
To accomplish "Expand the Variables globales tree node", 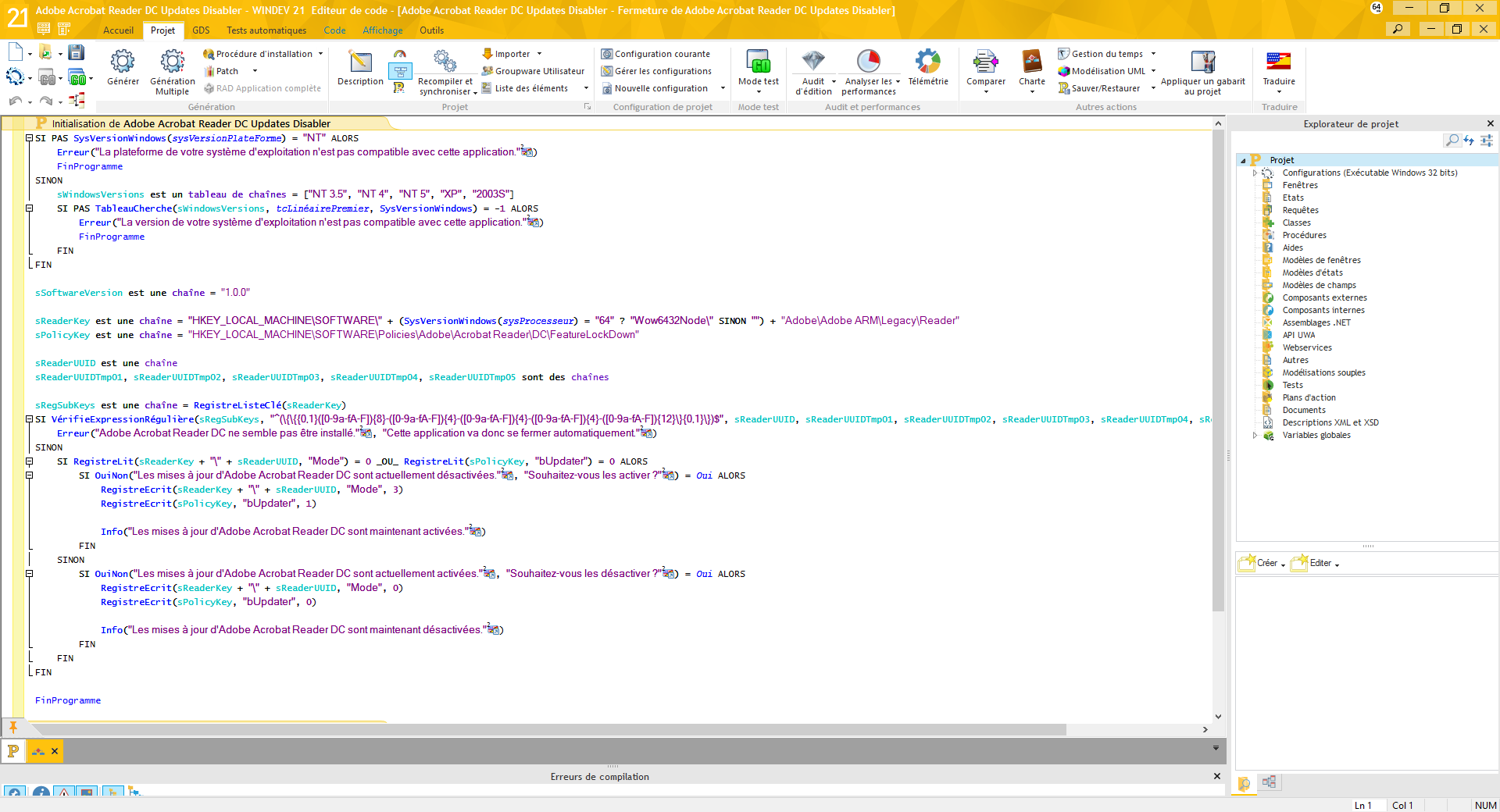I will [x=1255, y=435].
